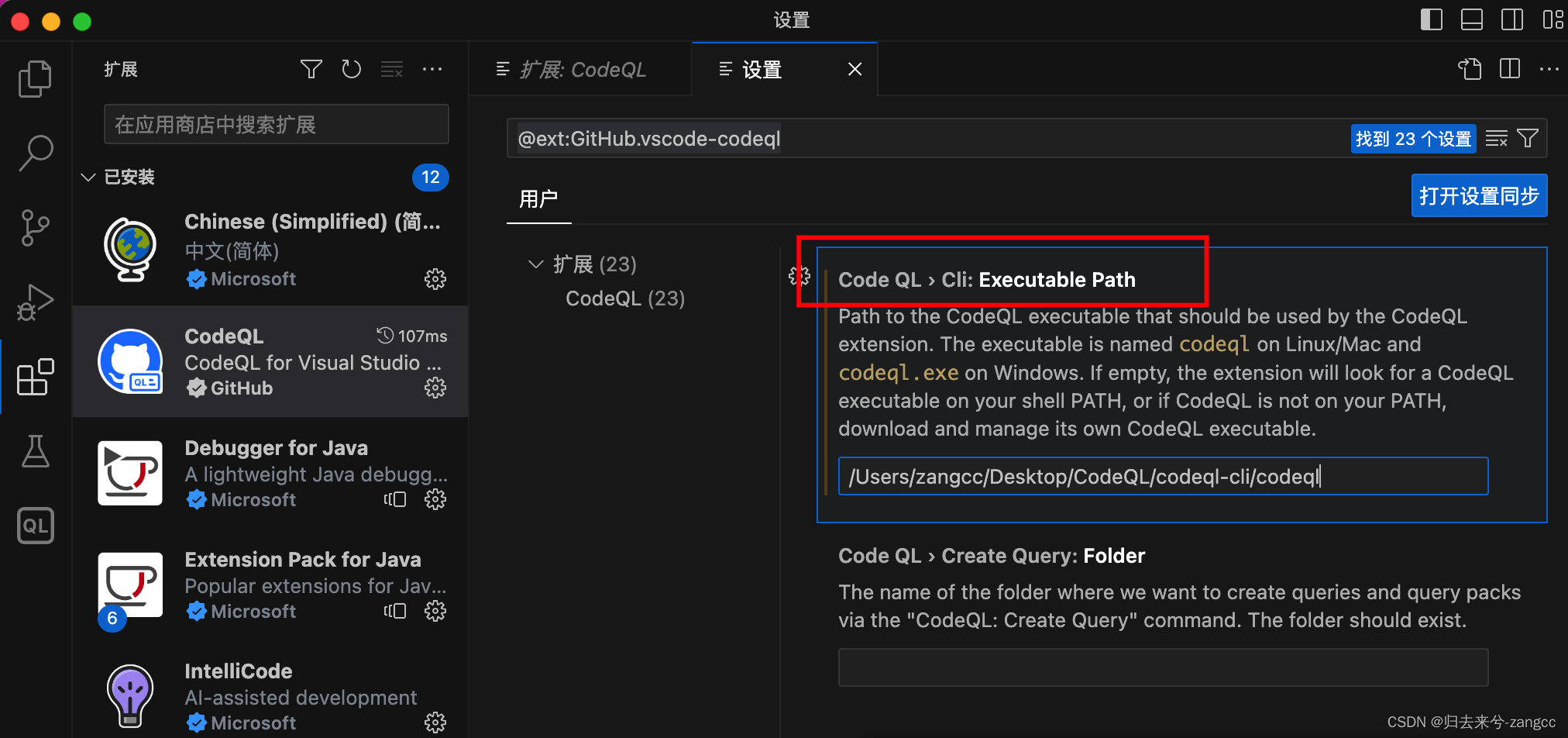This screenshot has width=1568, height=738.
Task: Select the Debugger for Java extension
Action: pos(270,473)
